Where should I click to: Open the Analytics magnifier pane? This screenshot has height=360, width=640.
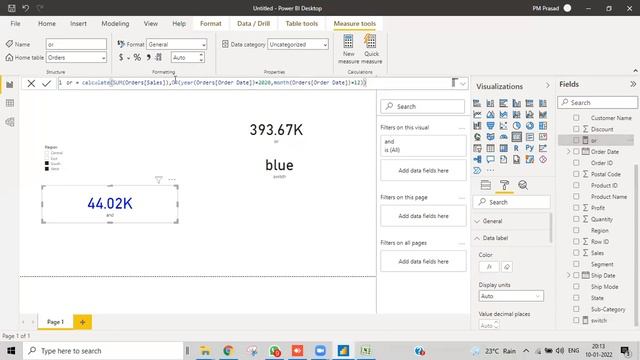(523, 185)
